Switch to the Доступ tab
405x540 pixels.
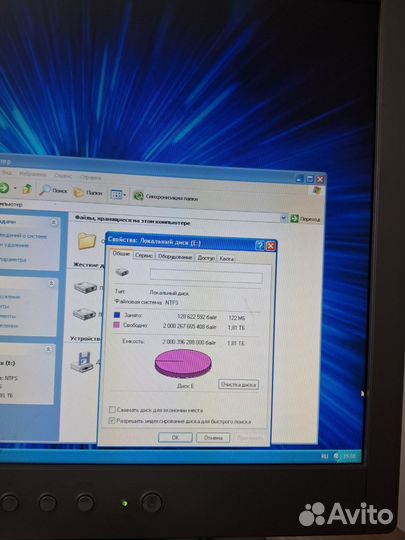(x=206, y=258)
